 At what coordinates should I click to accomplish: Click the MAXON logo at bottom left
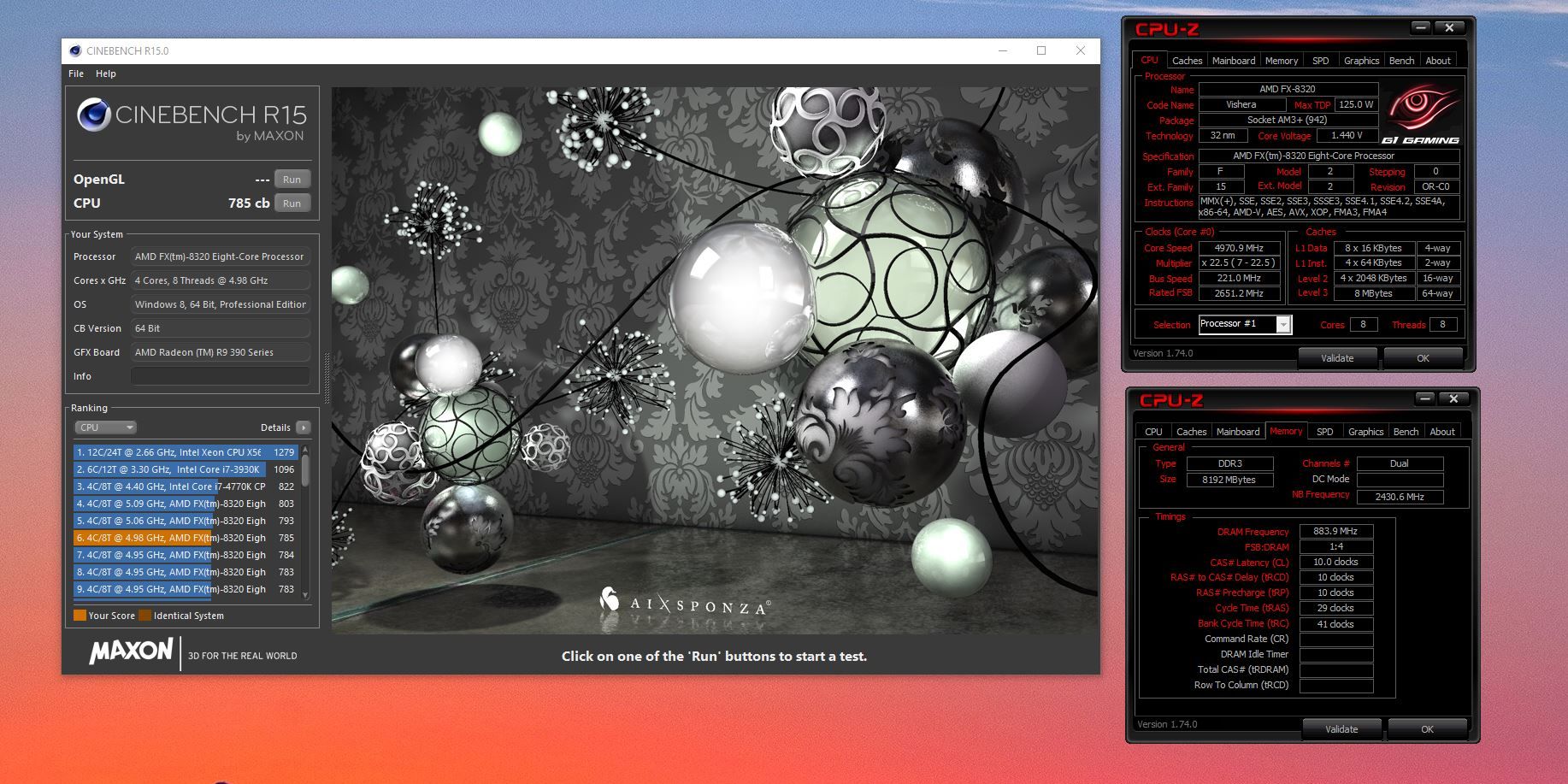131,651
